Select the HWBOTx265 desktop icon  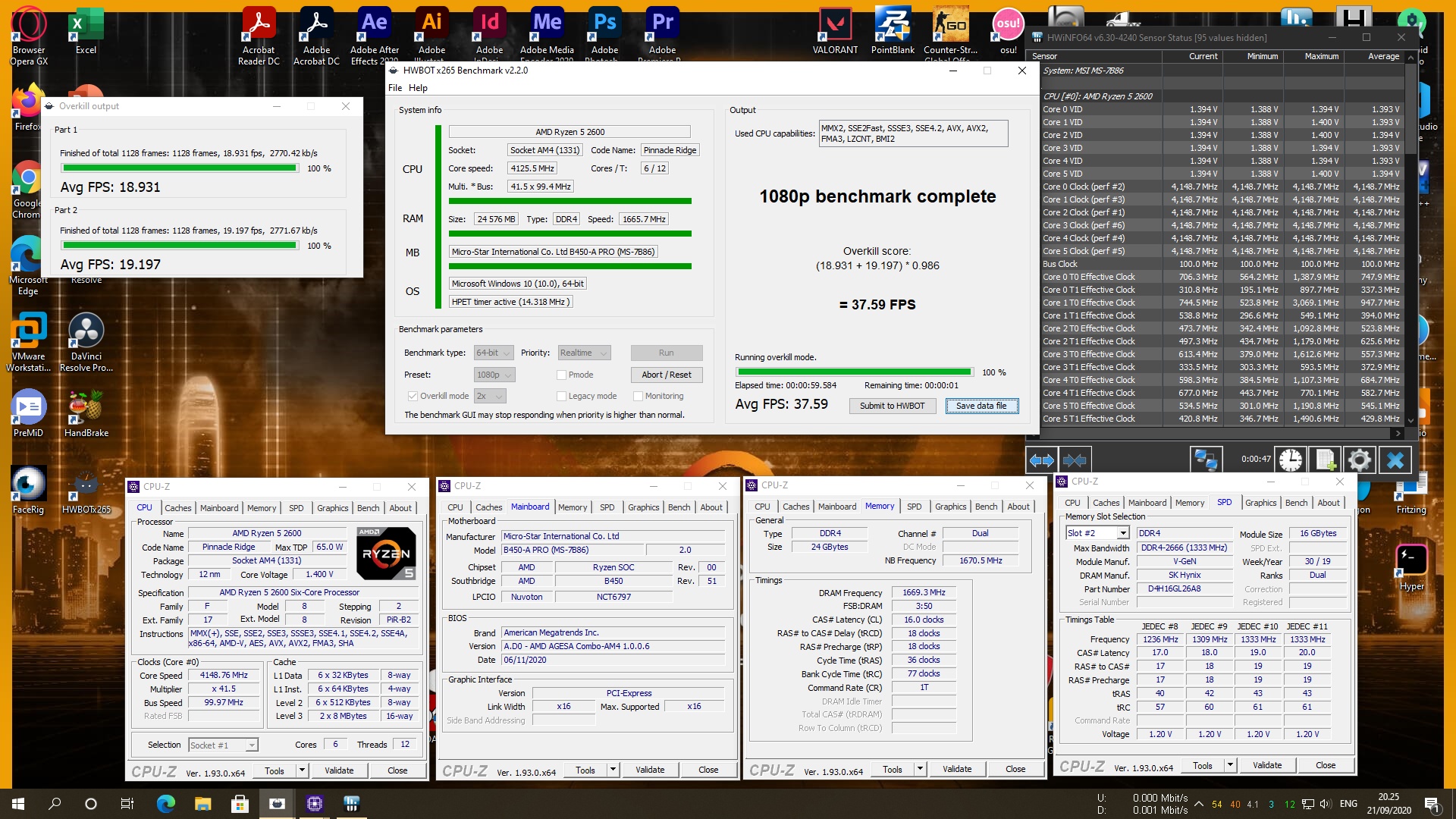click(86, 491)
